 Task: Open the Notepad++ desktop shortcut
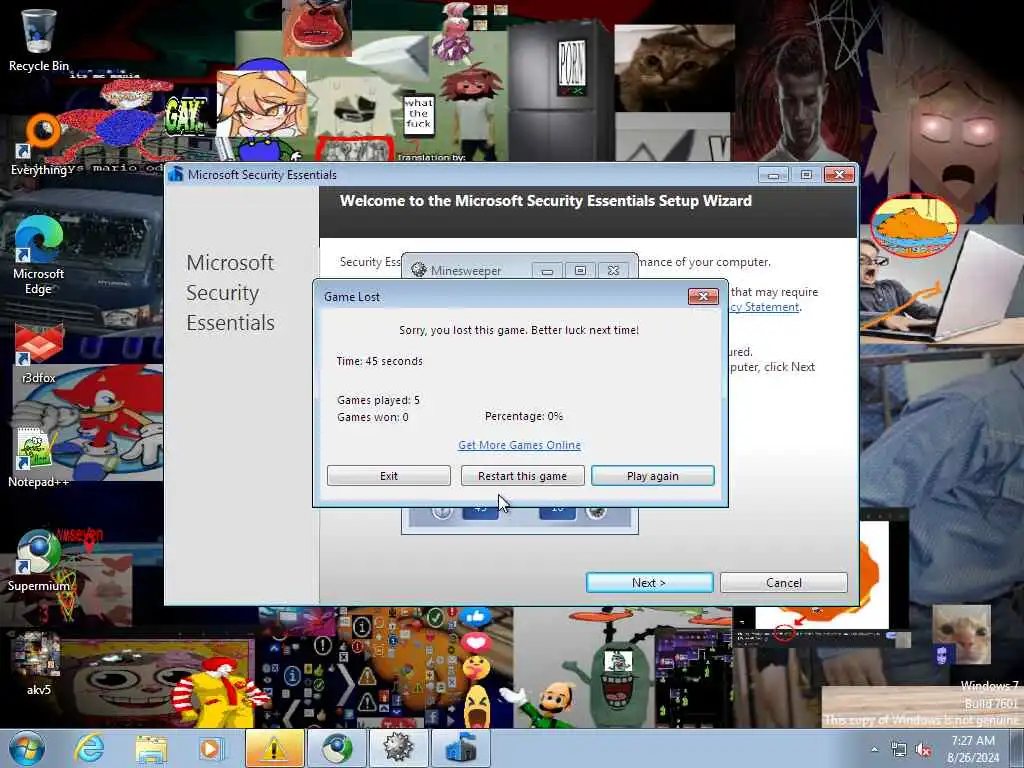pos(38,457)
